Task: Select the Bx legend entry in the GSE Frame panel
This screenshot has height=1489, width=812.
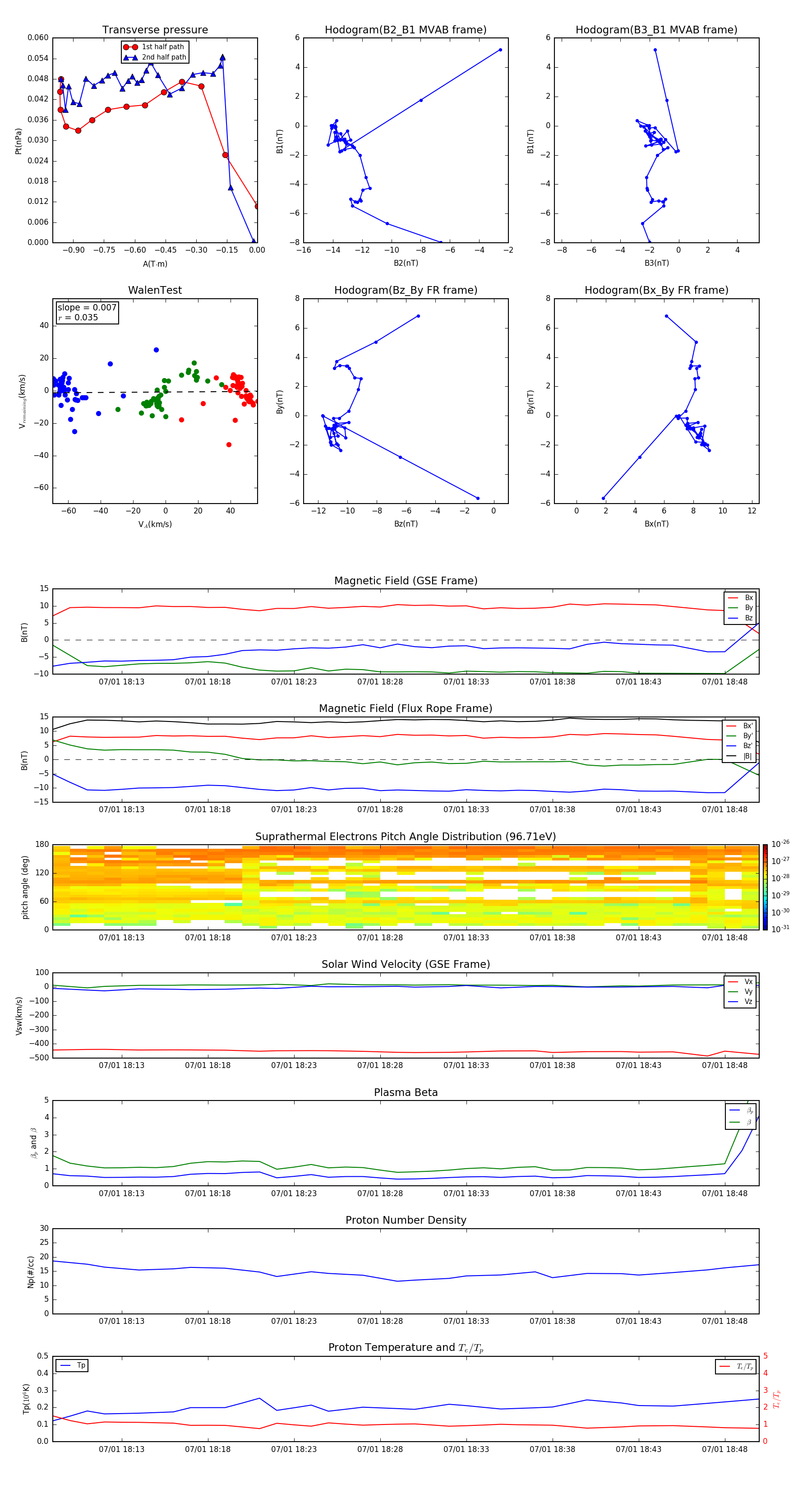Action: [x=740, y=598]
